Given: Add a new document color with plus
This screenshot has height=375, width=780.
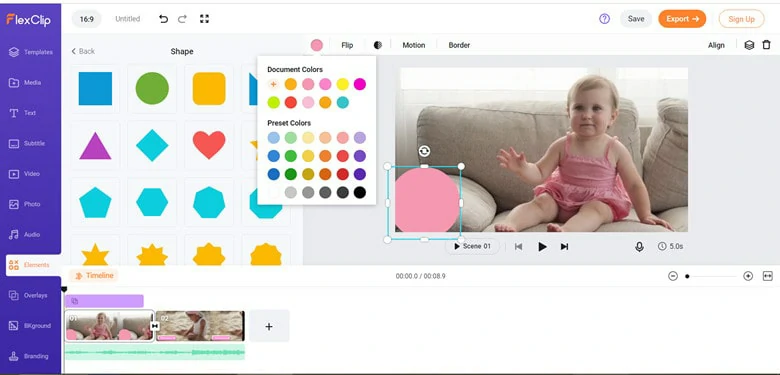Looking at the screenshot, I should click(x=273, y=84).
